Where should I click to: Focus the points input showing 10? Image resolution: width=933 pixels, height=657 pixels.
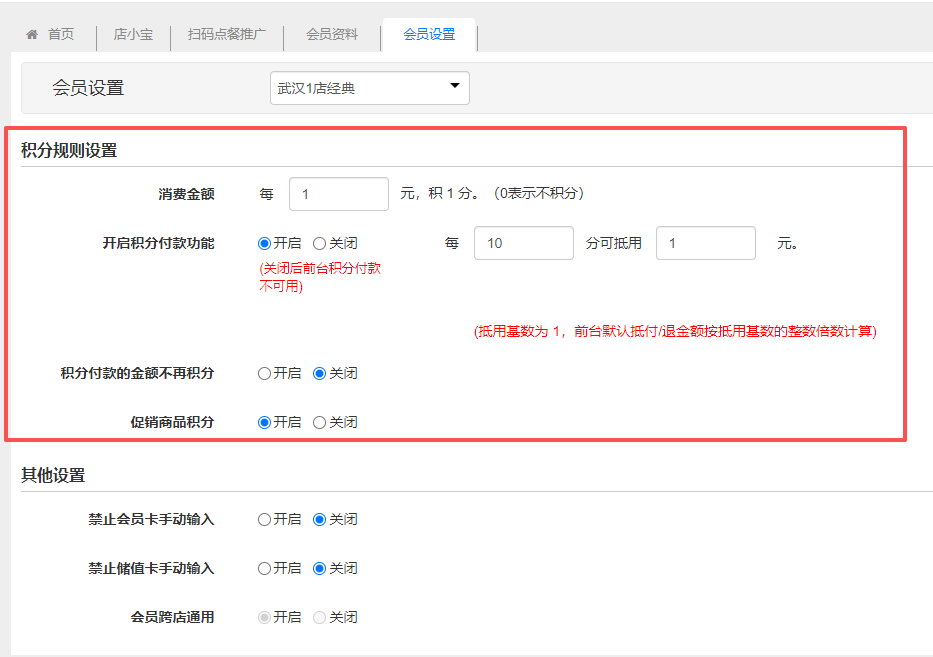pos(523,243)
